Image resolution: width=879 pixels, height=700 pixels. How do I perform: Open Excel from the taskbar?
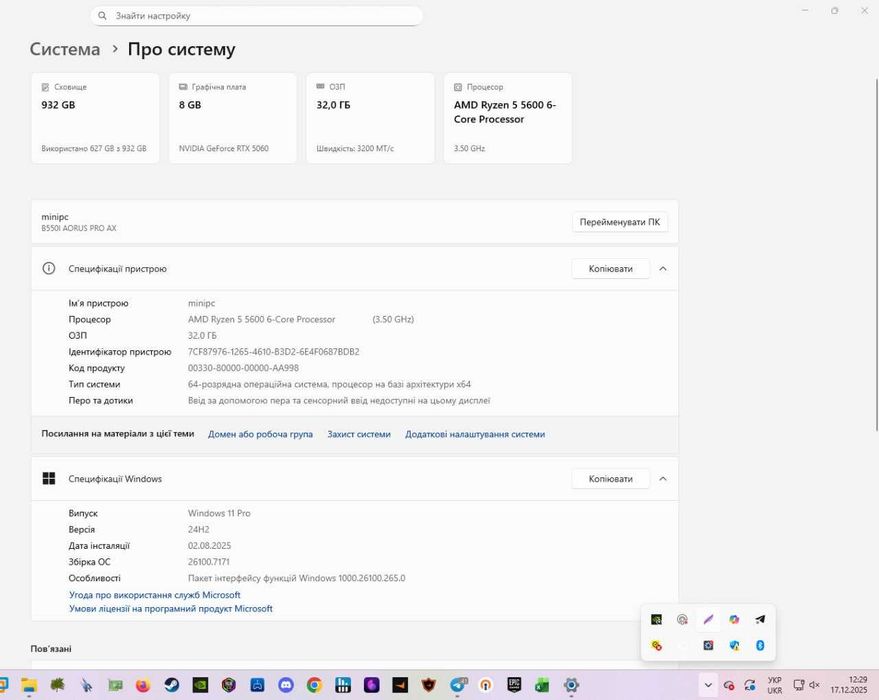[542, 685]
